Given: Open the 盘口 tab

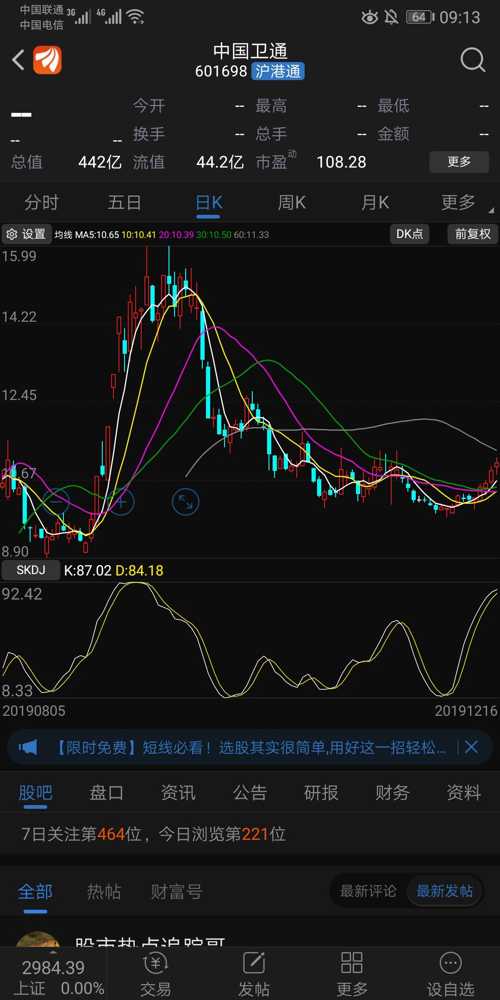Looking at the screenshot, I should pos(107,793).
